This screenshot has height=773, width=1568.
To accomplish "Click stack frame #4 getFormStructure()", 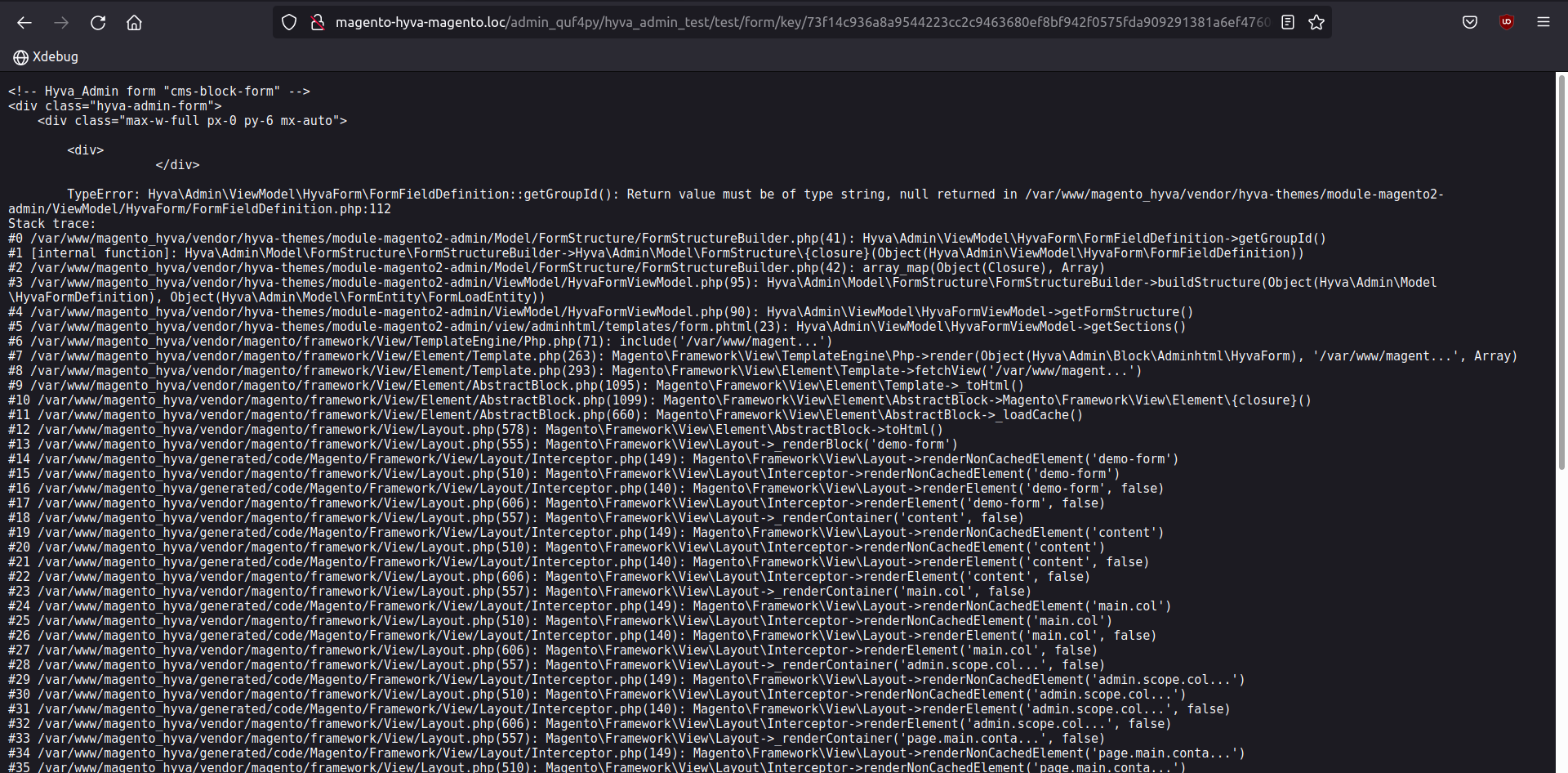I will pyautogui.click(x=601, y=312).
